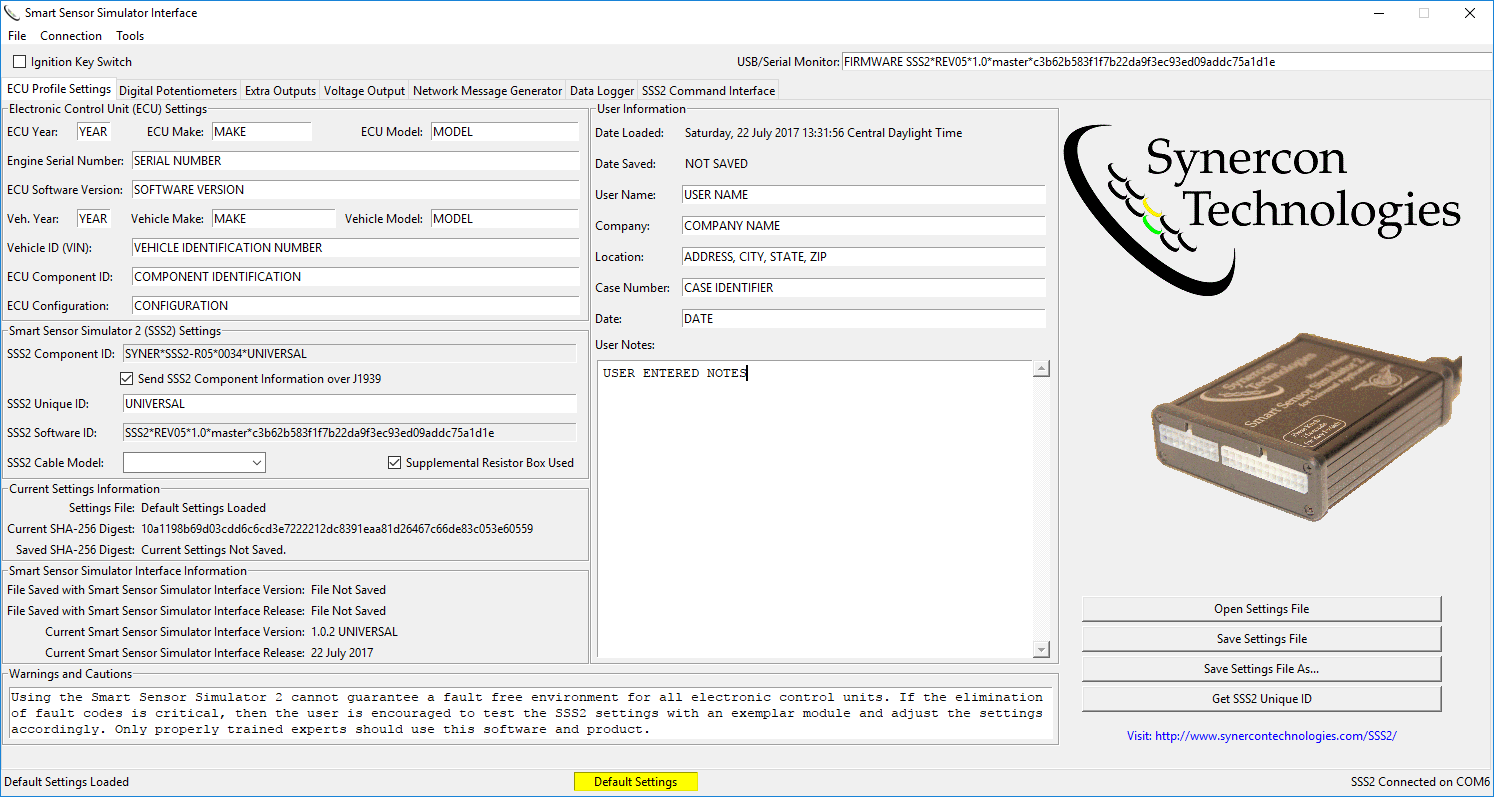Screen dimensions: 1494x797
Task: Open the SSS2 Command Interface tab
Action: pyautogui.click(x=708, y=91)
